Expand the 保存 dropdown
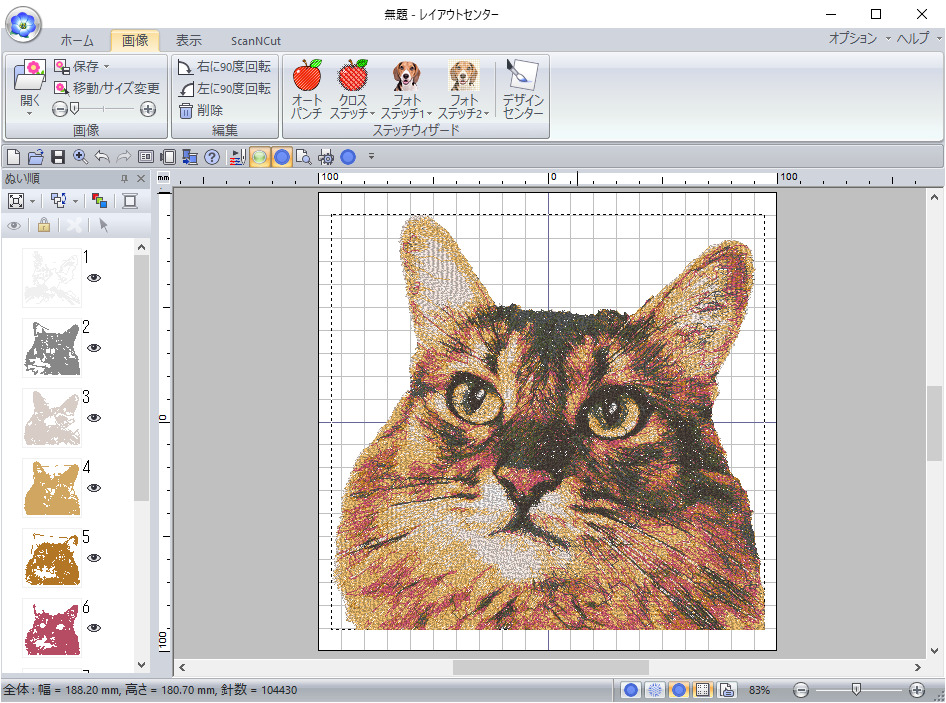 (x=107, y=66)
